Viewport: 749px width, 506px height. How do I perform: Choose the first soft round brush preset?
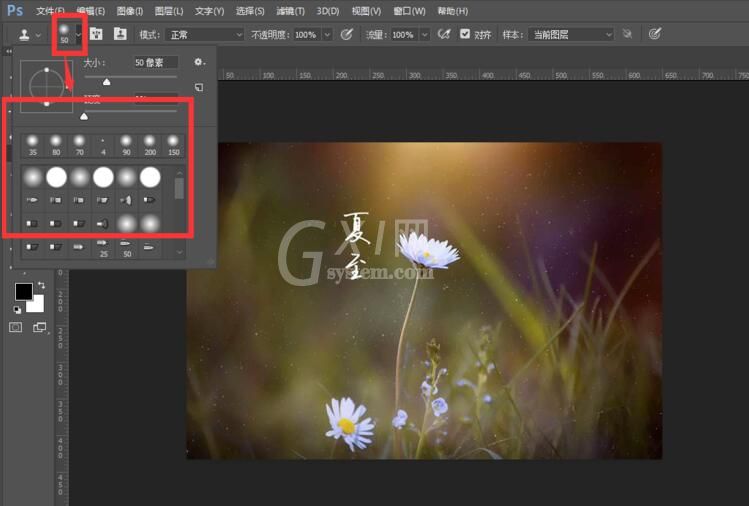pos(32,177)
